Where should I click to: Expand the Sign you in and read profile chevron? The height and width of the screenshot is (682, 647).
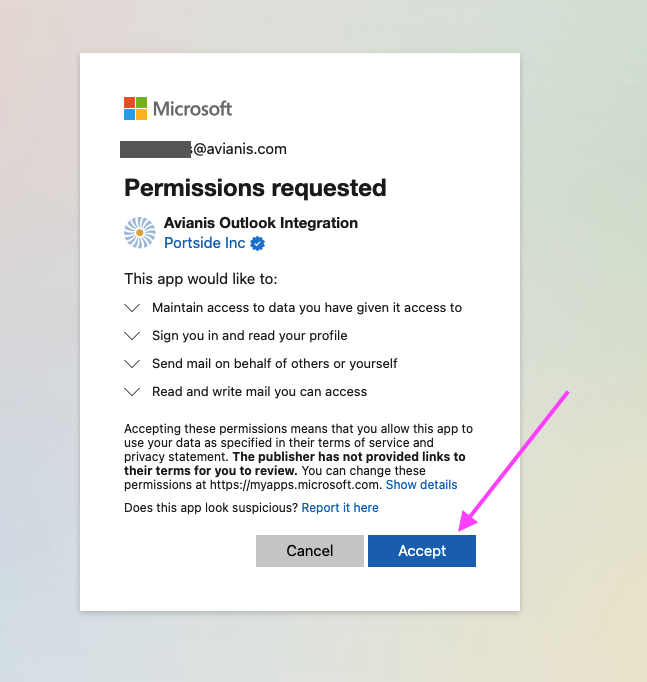132,336
